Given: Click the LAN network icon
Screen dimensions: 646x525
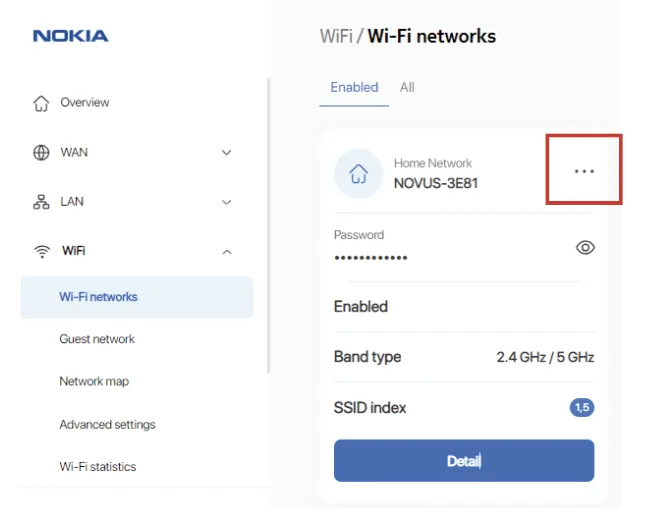Looking at the screenshot, I should tap(41, 202).
